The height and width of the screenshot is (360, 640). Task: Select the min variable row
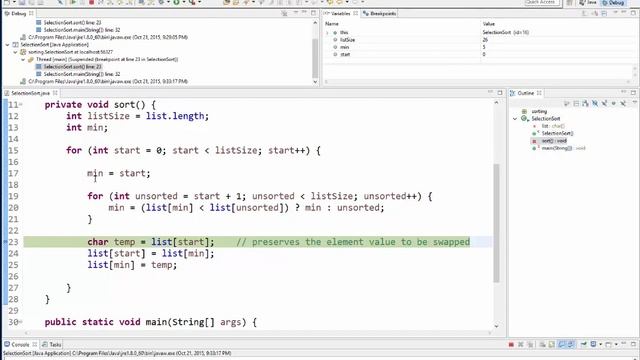(x=478, y=47)
